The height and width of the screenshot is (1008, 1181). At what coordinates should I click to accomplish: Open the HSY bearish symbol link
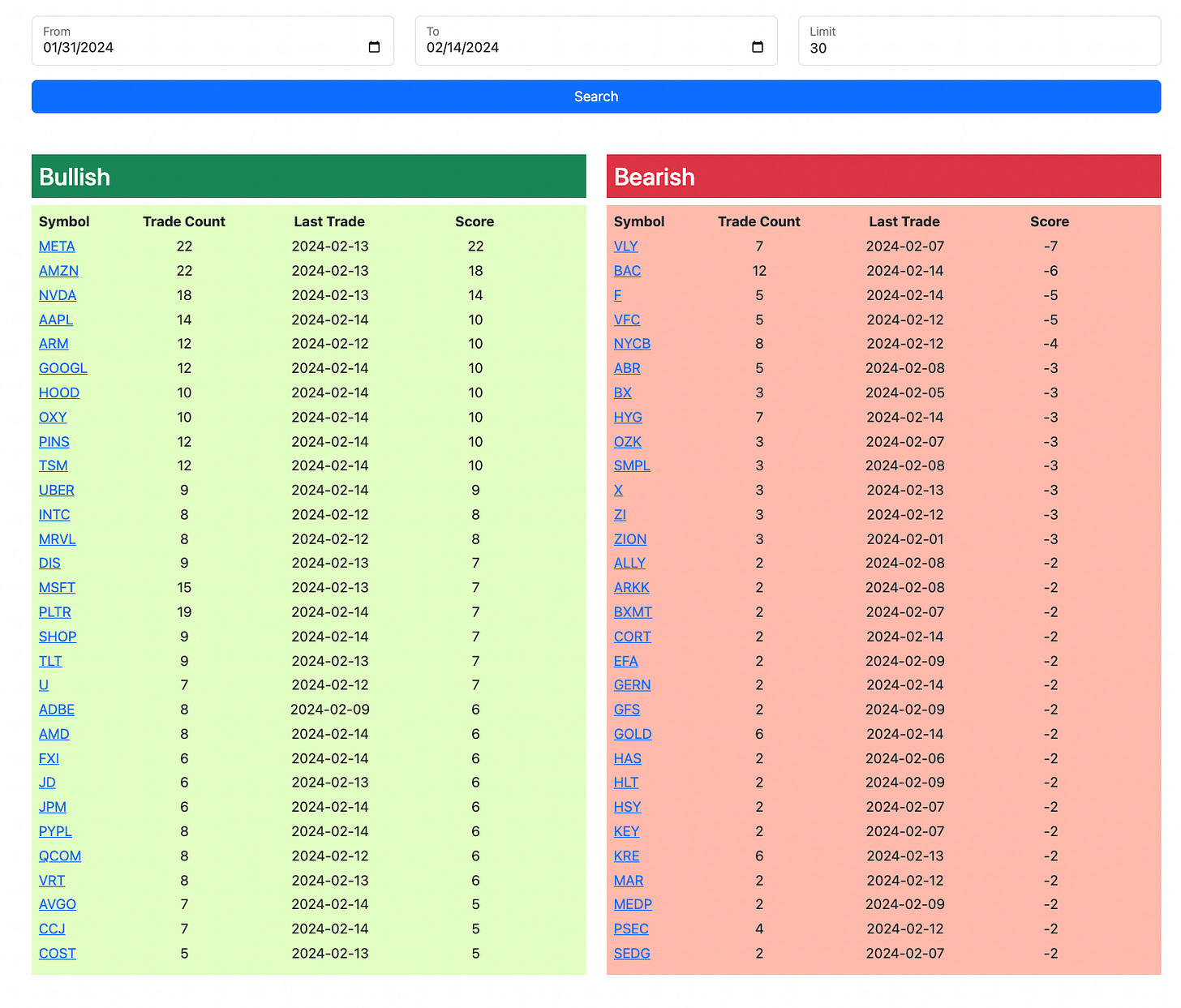628,807
